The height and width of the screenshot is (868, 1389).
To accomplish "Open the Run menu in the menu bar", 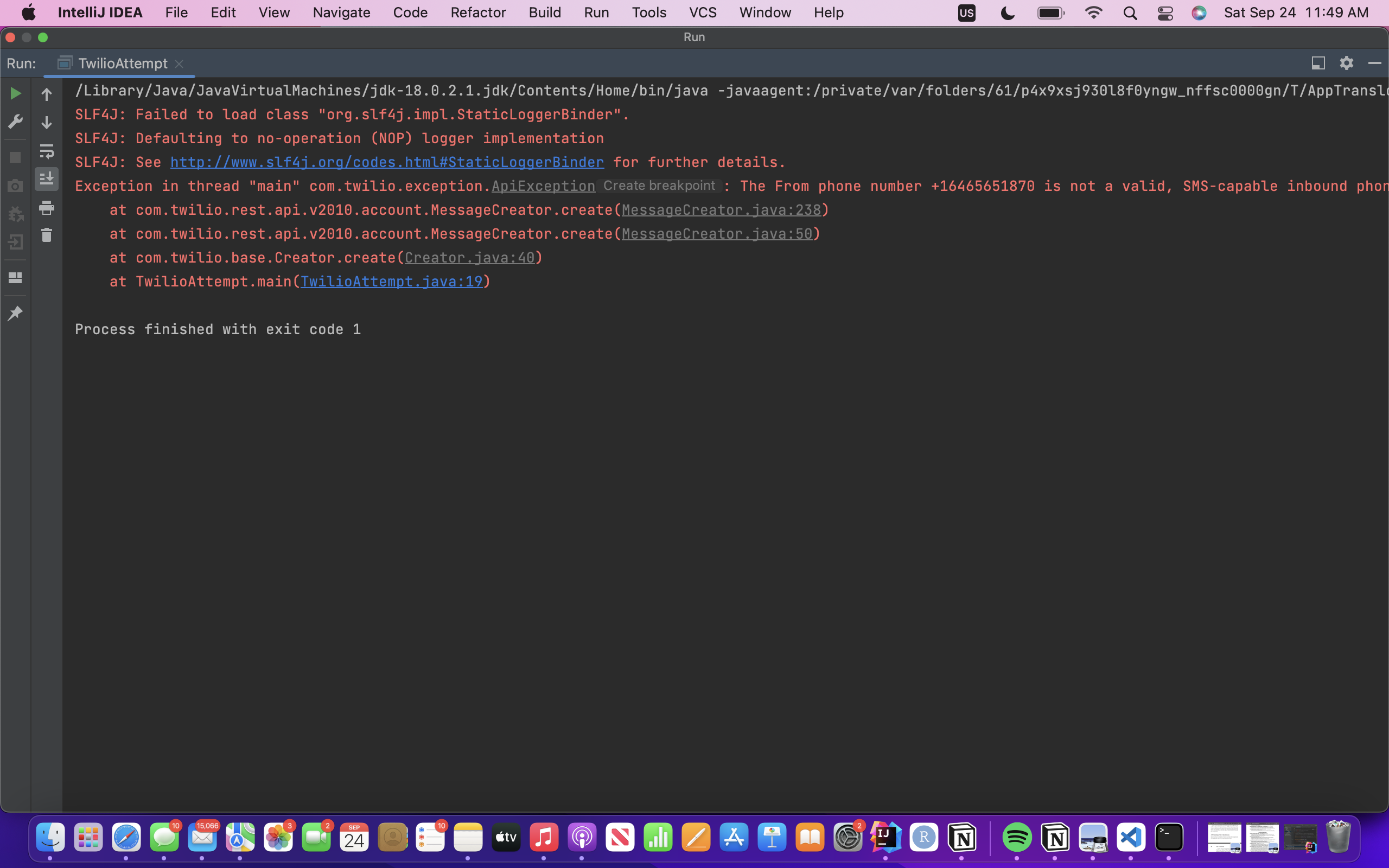I will 596,12.
